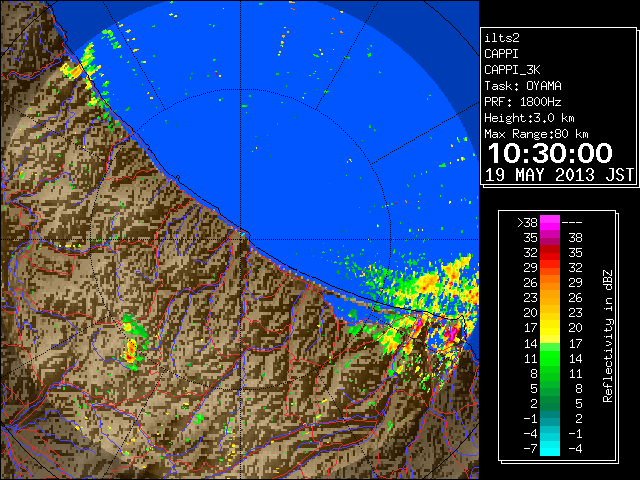Click the 'ilts2' label in info box
This screenshot has width=640, height=480.
point(502,38)
